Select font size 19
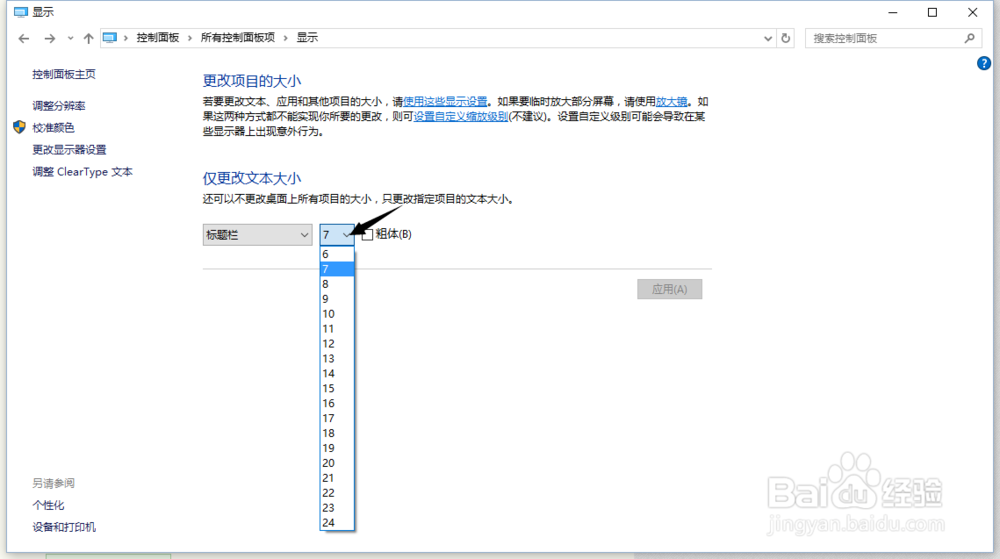Viewport: 1000px width, 559px height. point(337,447)
